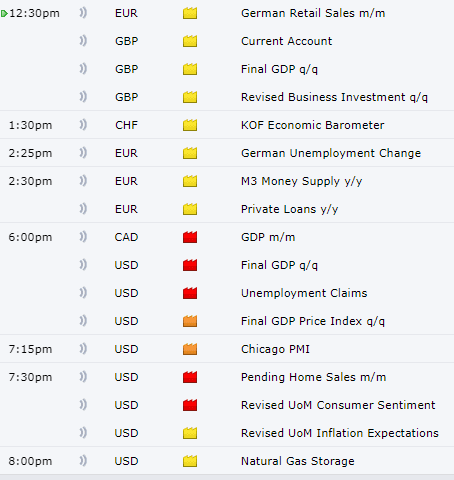
Task: Click USD currency in Natural Gas Storage row
Action: pos(126,461)
